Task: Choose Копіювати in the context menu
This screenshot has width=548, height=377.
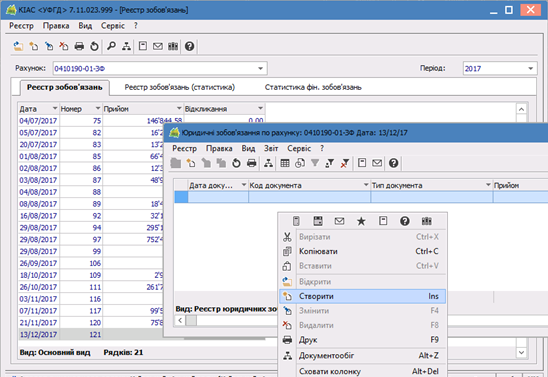Action: pyautogui.click(x=363, y=252)
